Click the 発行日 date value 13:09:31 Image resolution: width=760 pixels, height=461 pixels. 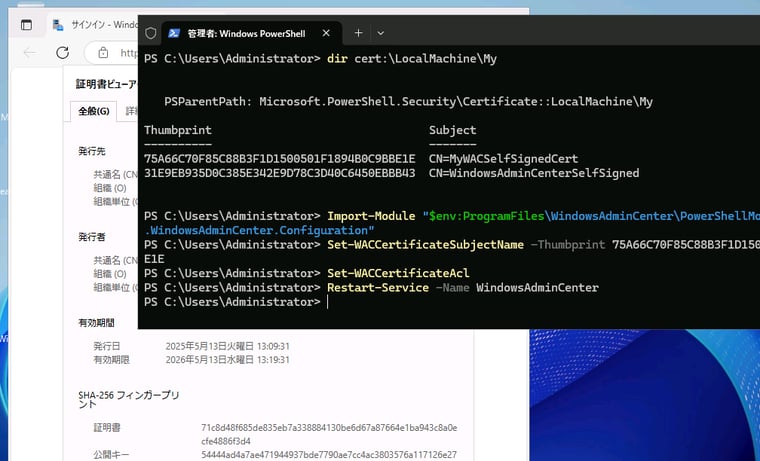click(227, 346)
